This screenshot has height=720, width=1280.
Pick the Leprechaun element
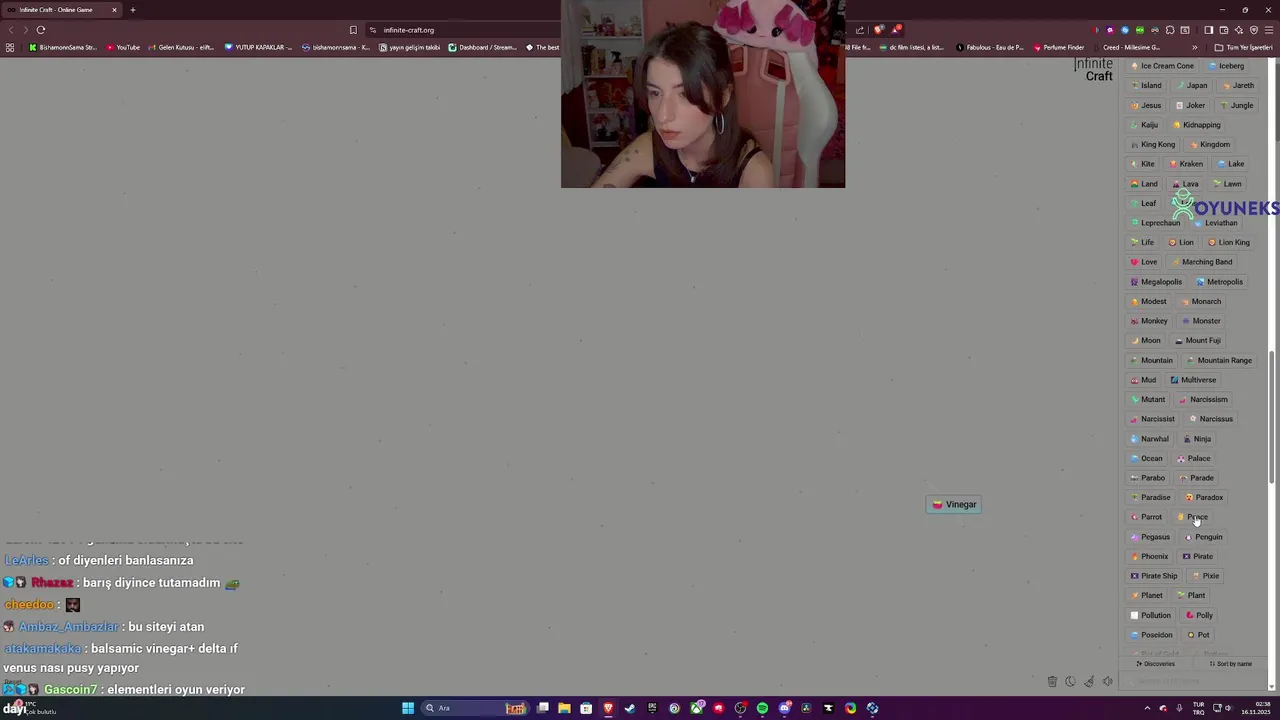pos(1155,223)
